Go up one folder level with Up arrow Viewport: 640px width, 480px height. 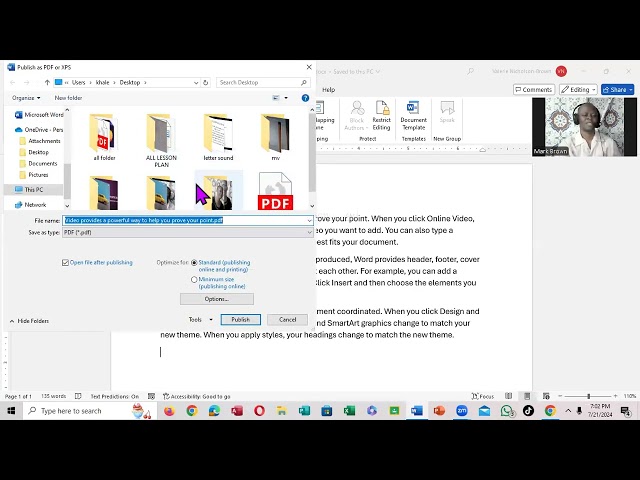point(47,82)
